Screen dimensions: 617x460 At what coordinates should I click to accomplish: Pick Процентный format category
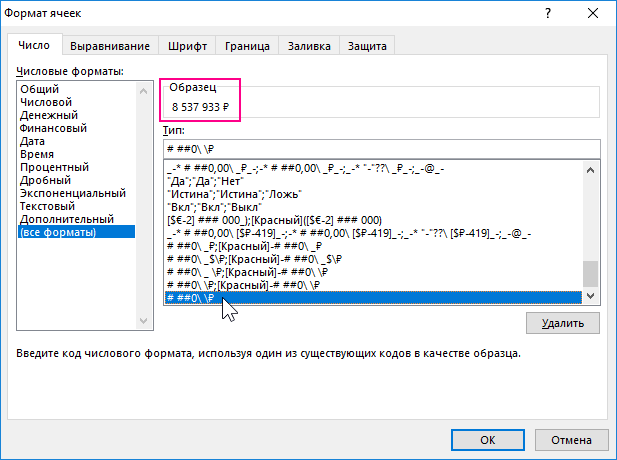pos(54,167)
